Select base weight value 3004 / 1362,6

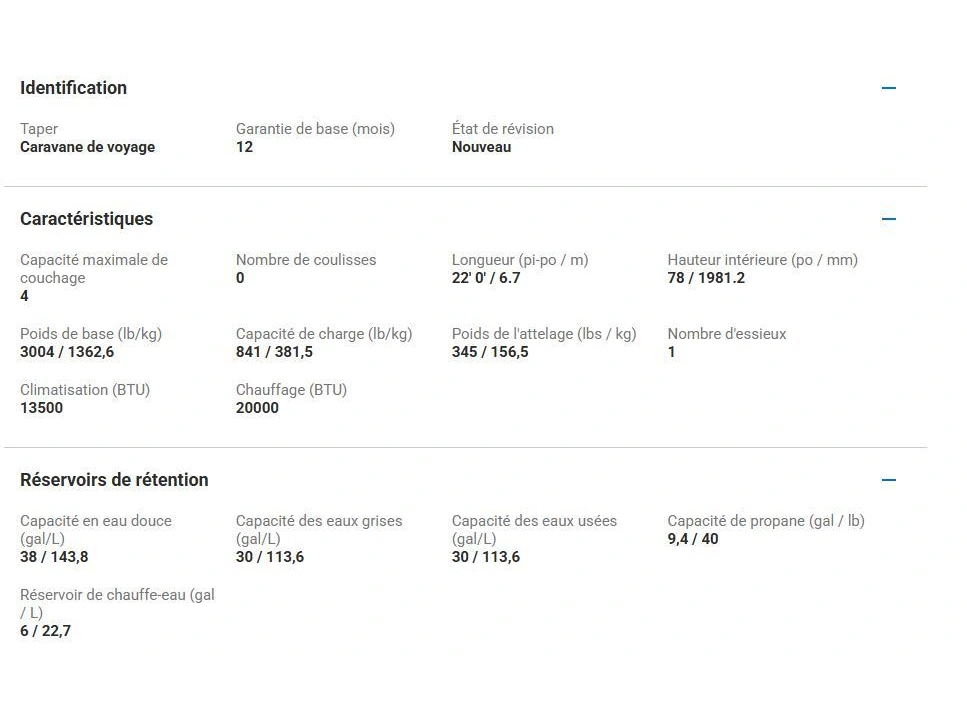(67, 352)
